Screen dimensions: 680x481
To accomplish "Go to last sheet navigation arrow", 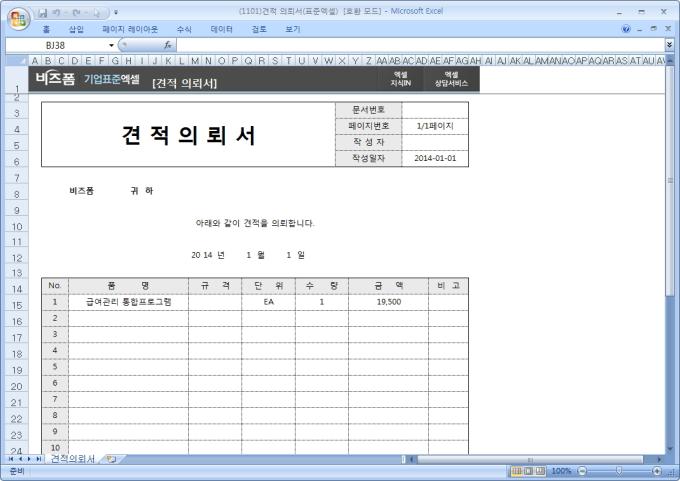I will tap(38, 459).
